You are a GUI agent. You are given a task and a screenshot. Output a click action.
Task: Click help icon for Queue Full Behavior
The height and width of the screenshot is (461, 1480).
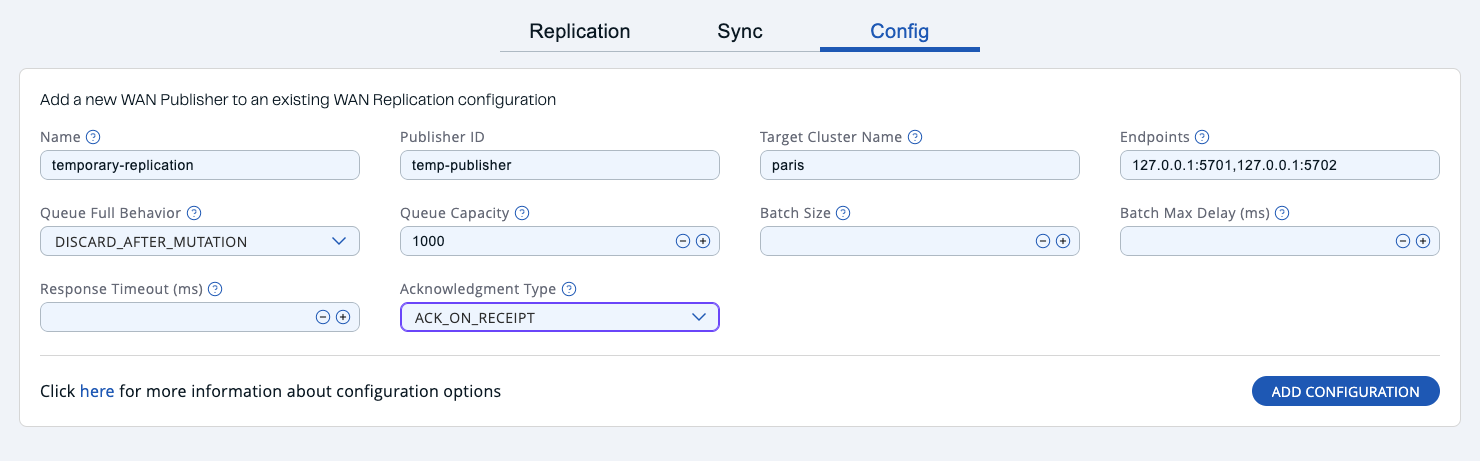point(194,213)
